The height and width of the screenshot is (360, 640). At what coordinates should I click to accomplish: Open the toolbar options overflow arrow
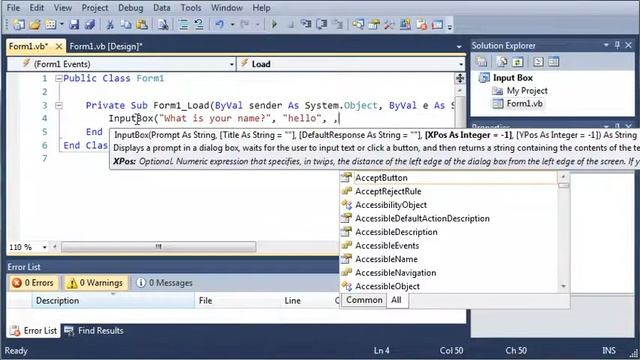[x=450, y=26]
